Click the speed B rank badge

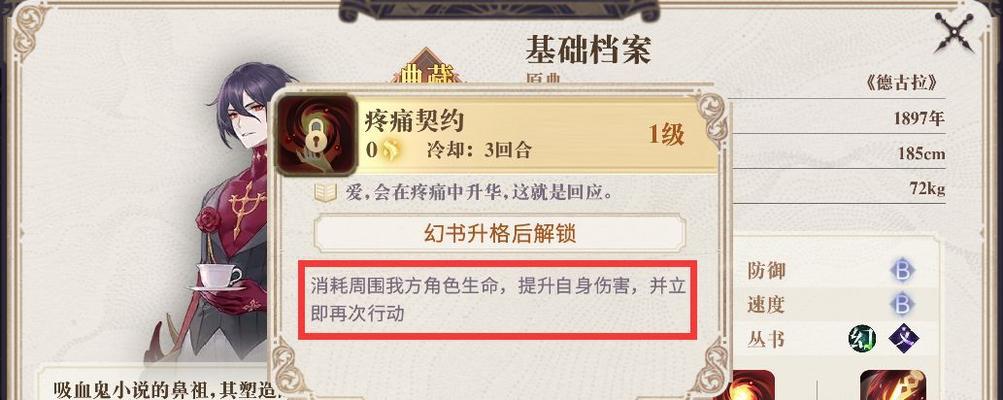tap(902, 305)
